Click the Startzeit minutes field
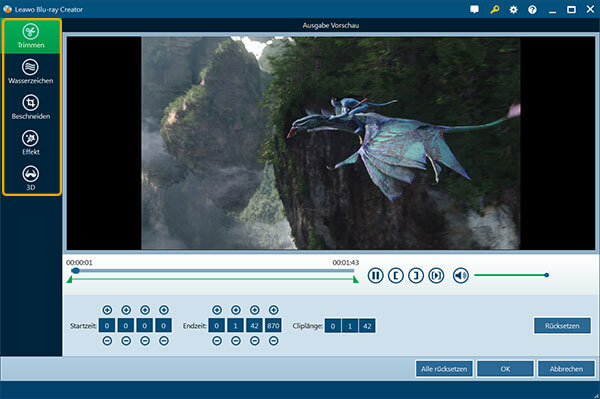 126,326
